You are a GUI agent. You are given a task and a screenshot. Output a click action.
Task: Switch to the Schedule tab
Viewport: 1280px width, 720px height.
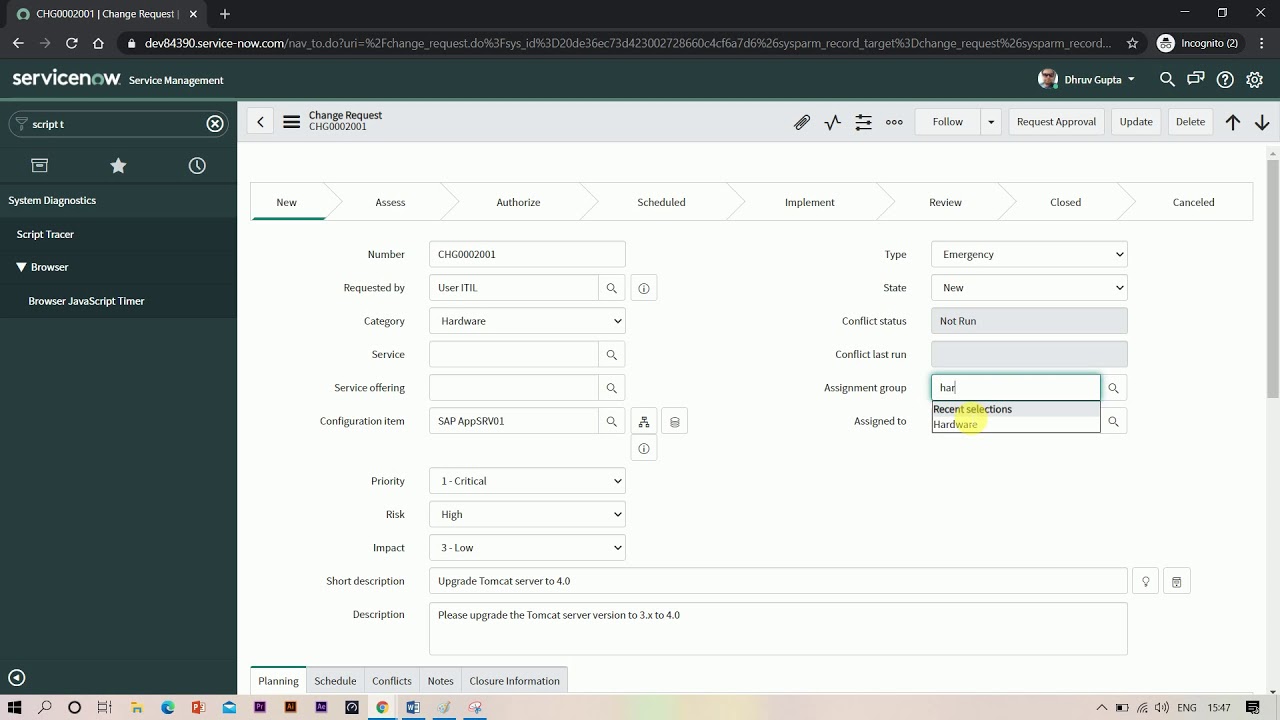(x=335, y=680)
